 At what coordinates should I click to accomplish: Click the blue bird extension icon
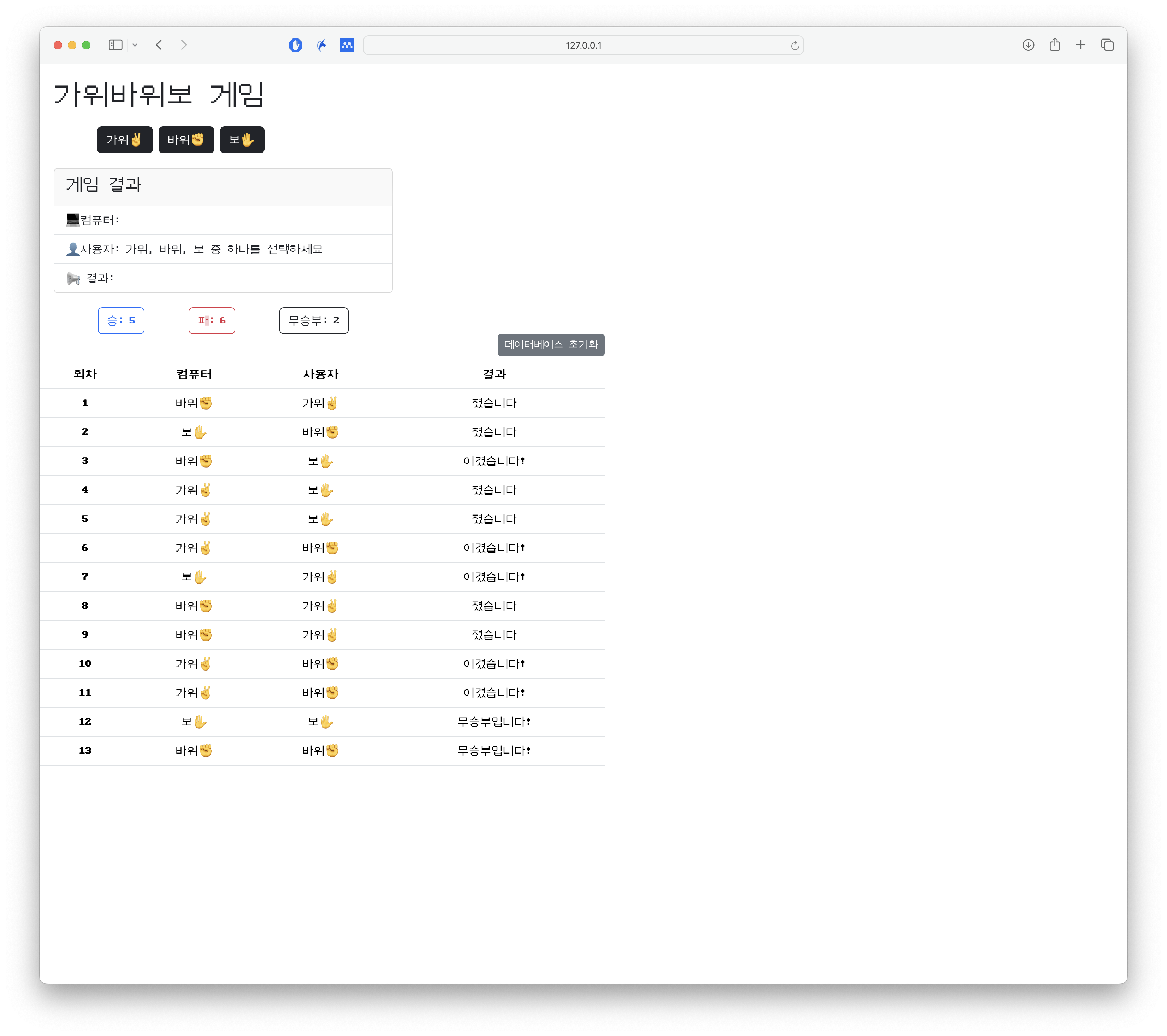click(x=321, y=45)
